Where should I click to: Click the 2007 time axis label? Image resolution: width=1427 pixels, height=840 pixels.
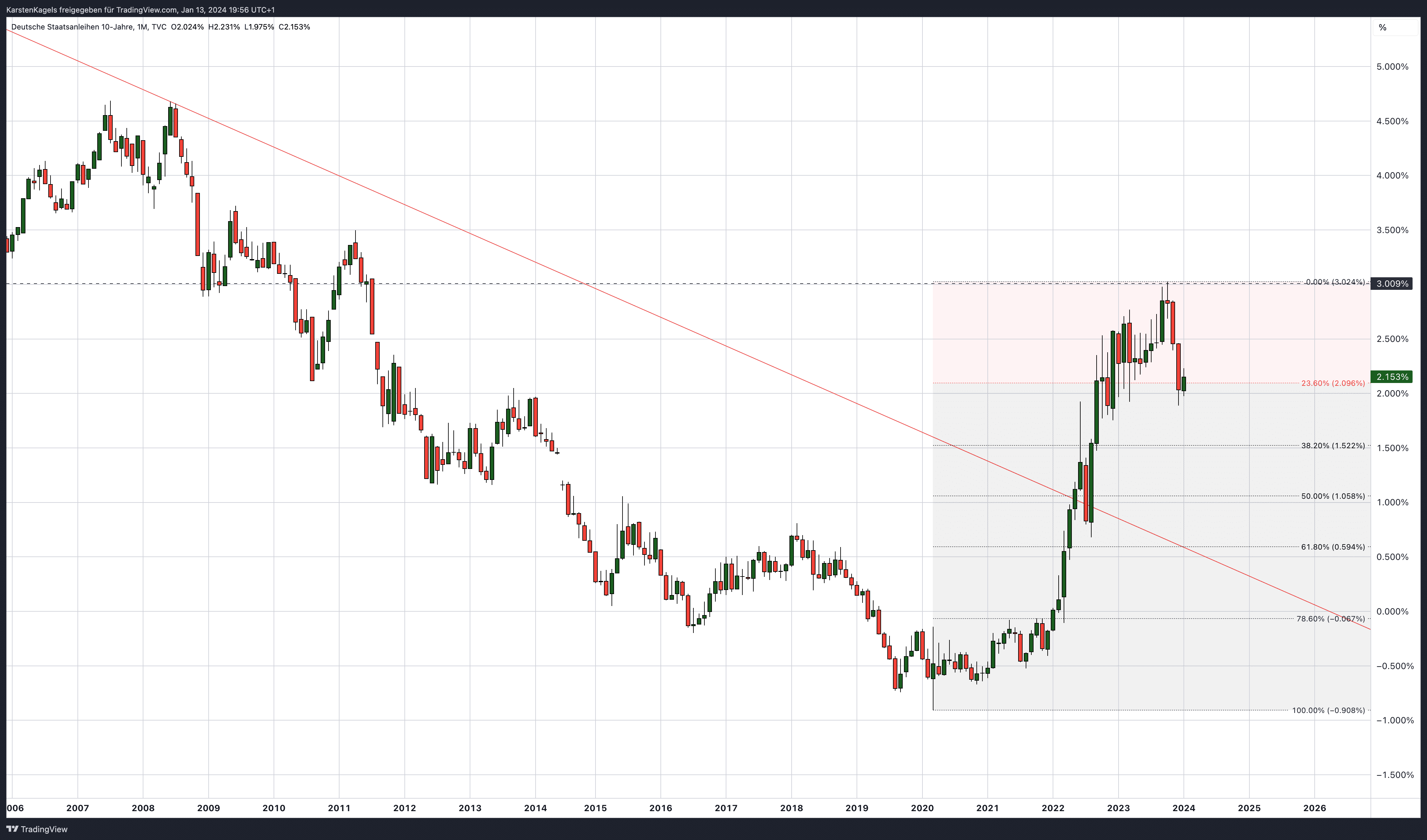77,808
